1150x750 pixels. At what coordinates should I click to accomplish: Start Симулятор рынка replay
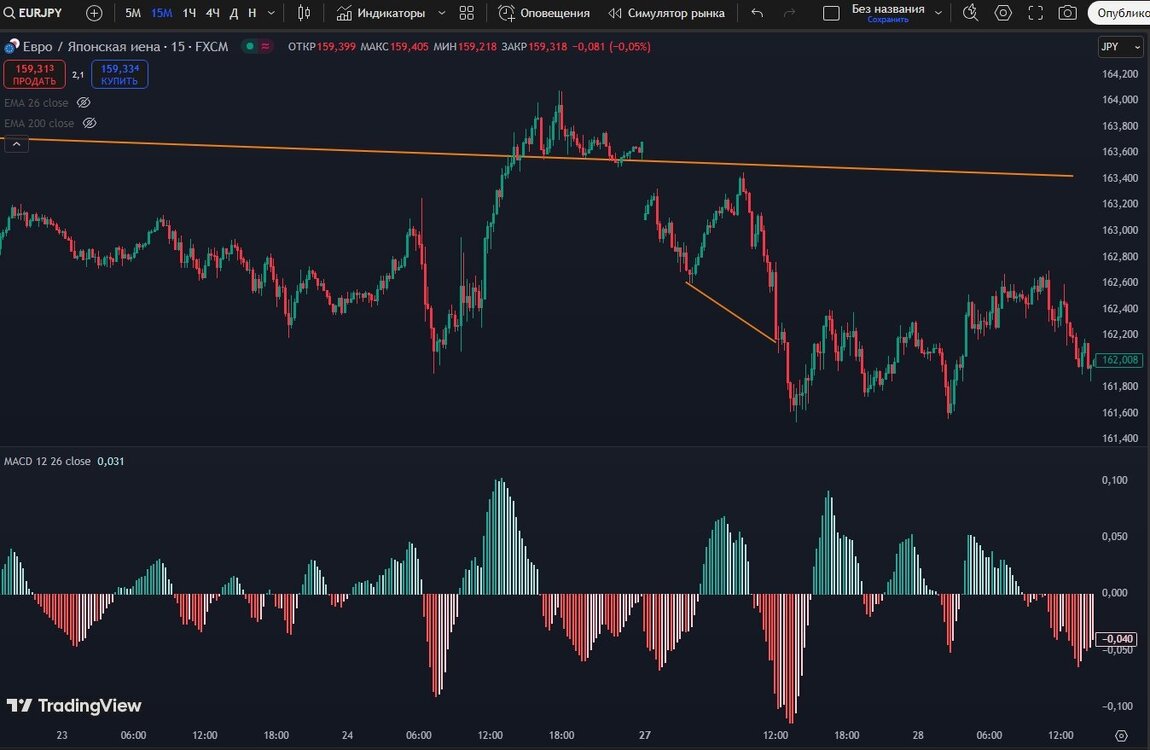tap(667, 12)
